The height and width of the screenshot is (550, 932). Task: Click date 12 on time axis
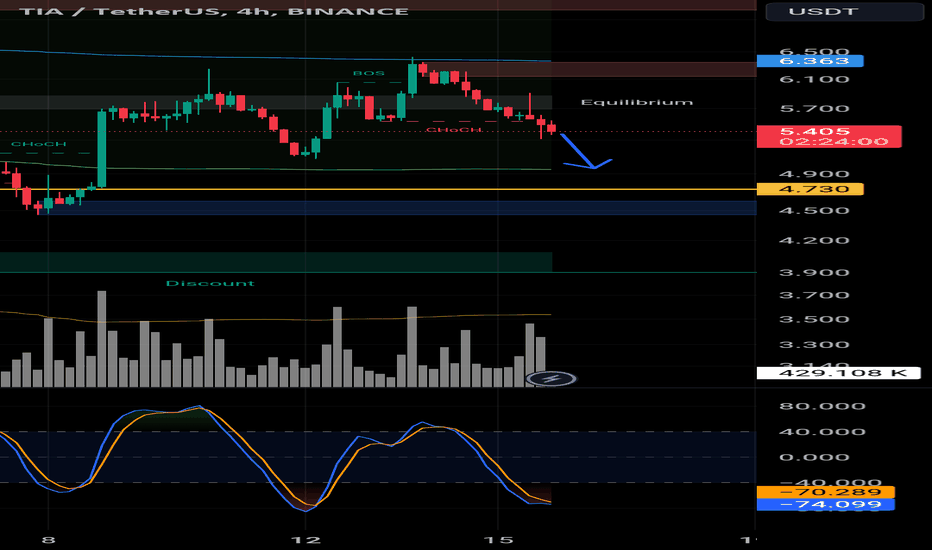(306, 540)
